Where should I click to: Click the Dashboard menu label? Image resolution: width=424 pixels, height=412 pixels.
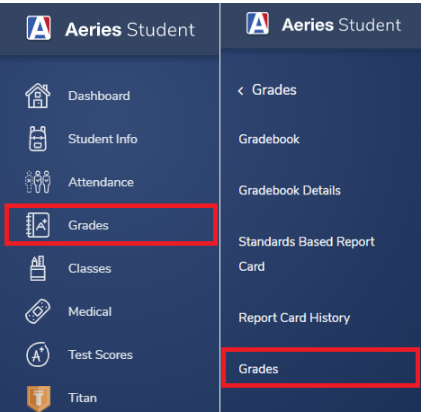[x=99, y=96]
